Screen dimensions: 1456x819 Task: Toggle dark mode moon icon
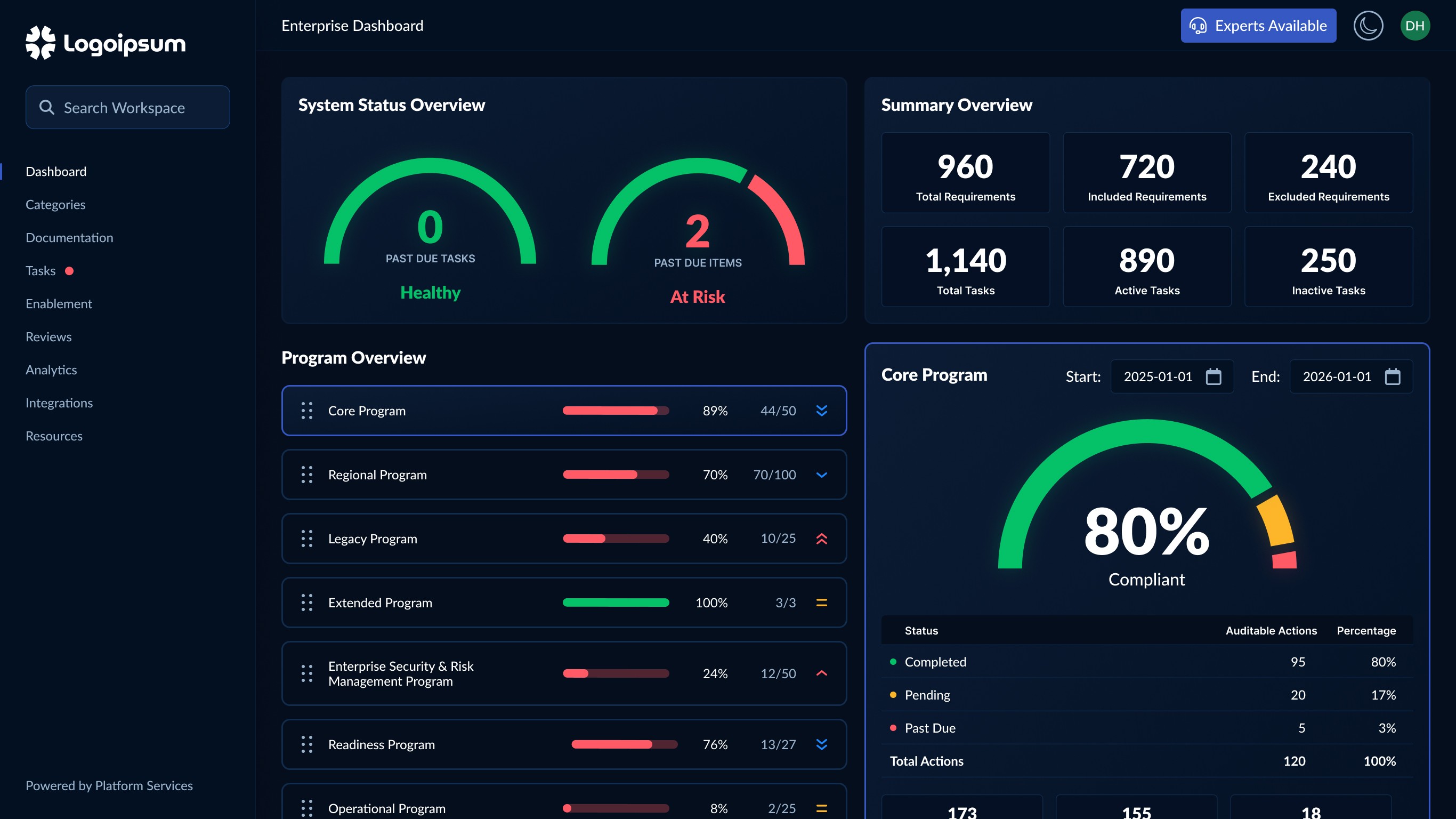(1368, 26)
